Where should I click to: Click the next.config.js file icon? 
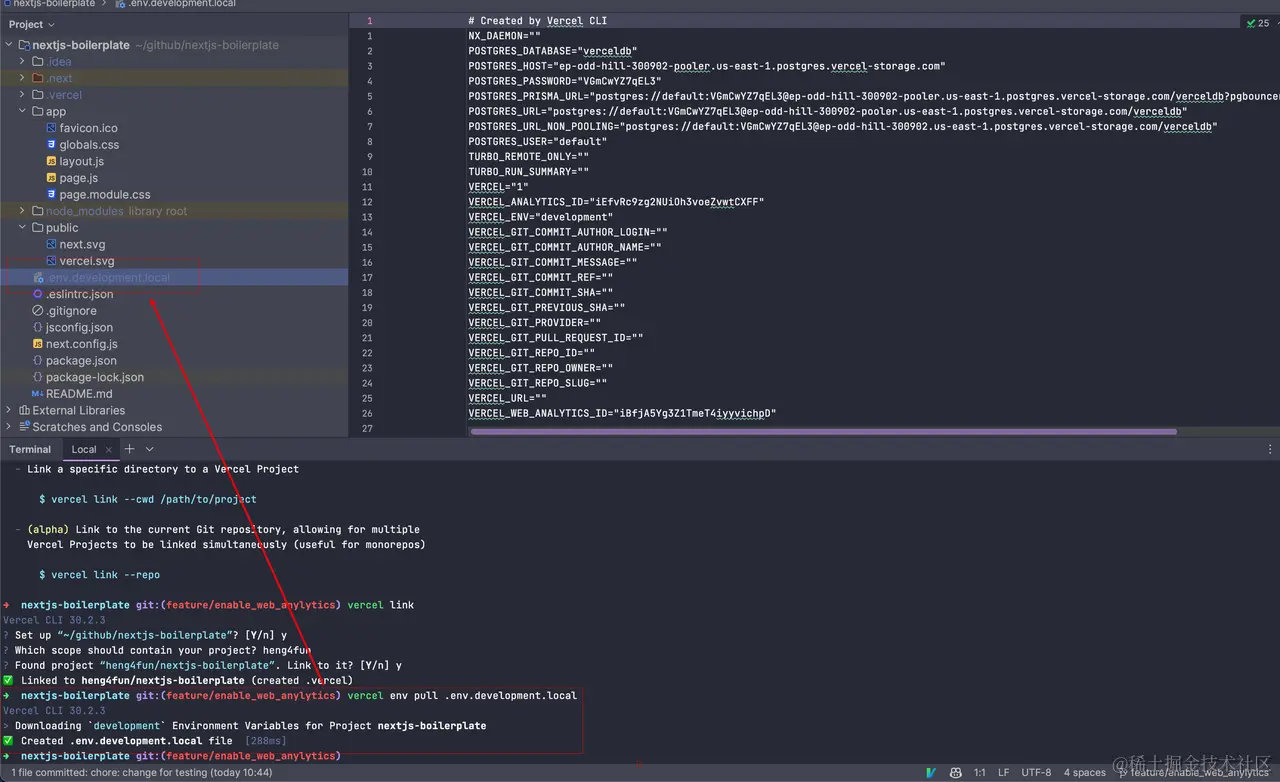tap(38, 344)
